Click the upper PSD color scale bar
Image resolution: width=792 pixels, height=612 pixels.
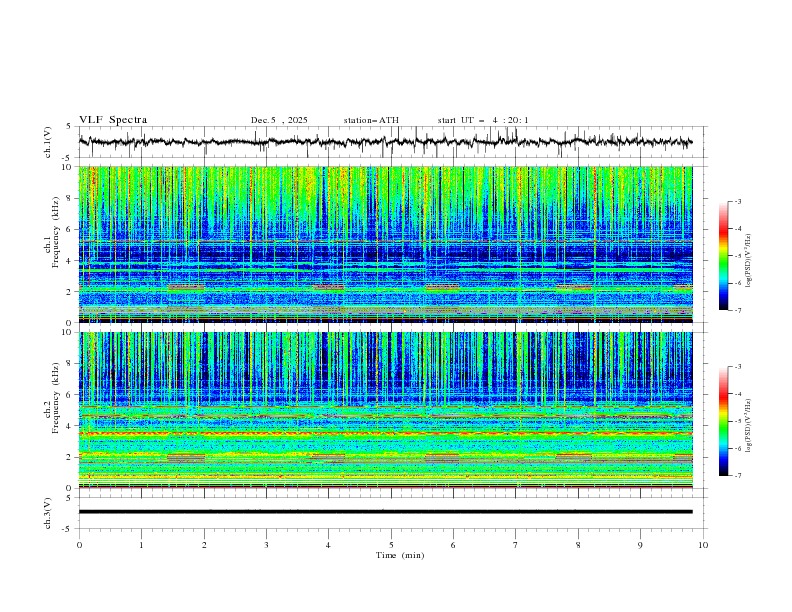pos(723,255)
